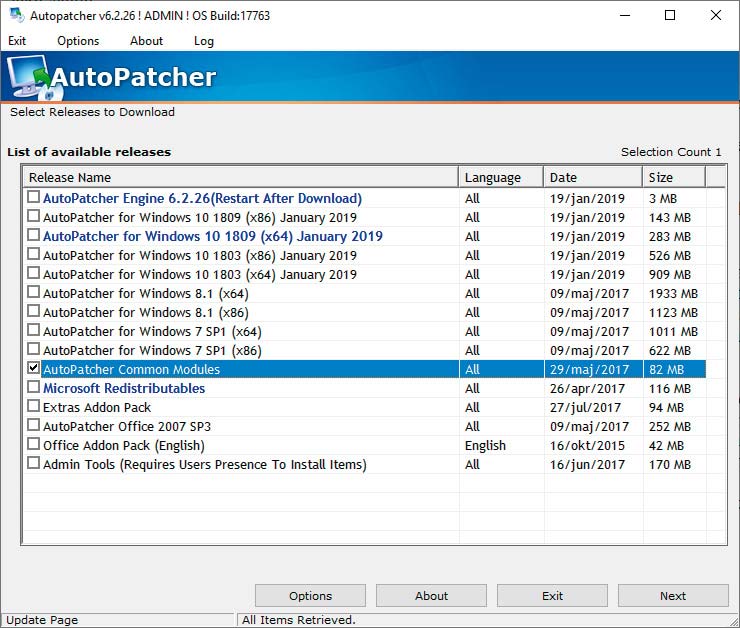Open the Log menu

coord(203,41)
